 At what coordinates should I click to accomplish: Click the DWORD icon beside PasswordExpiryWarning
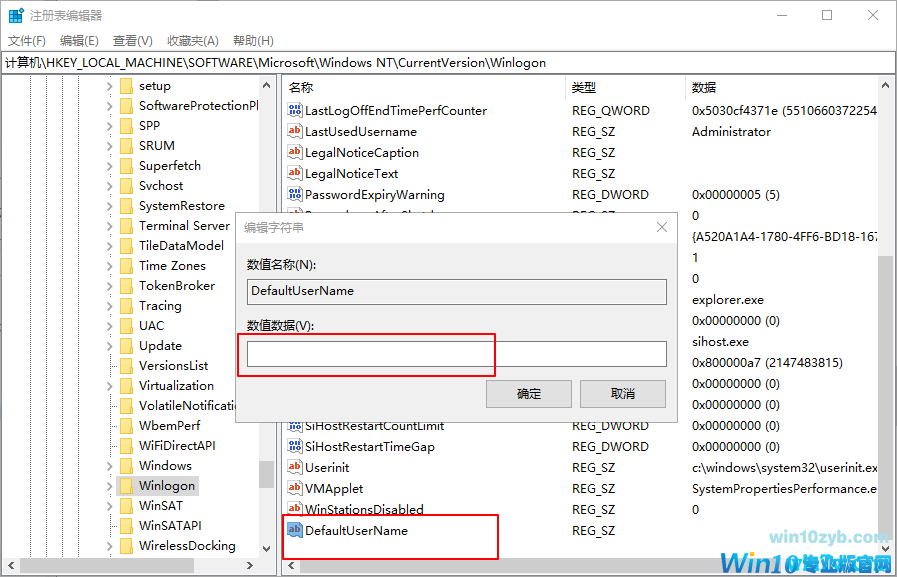click(294, 194)
